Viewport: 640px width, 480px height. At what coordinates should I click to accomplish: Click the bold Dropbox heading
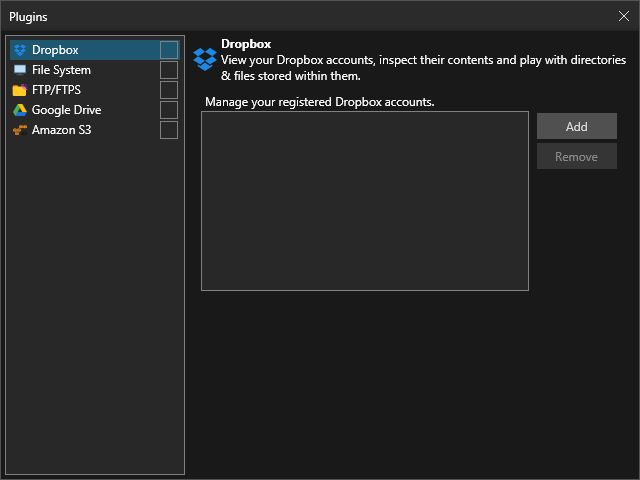(x=246, y=44)
